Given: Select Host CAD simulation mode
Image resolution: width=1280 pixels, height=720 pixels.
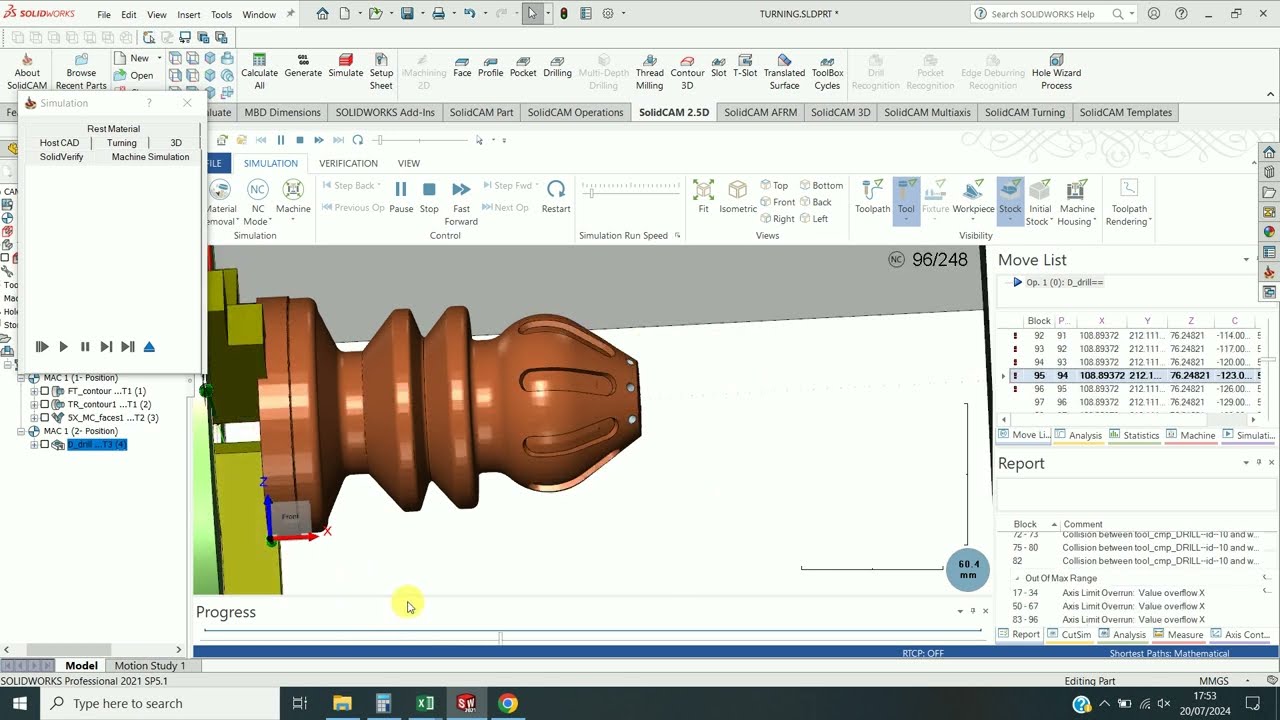Looking at the screenshot, I should [x=59, y=143].
